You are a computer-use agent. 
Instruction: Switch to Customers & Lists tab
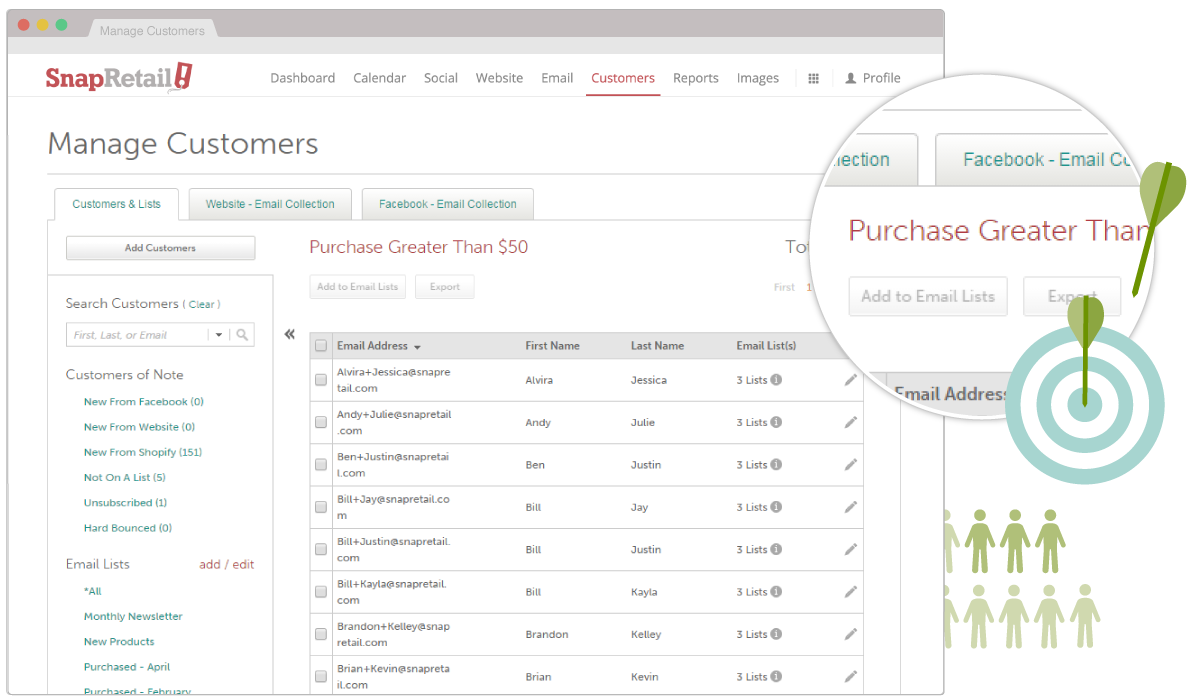click(x=116, y=204)
